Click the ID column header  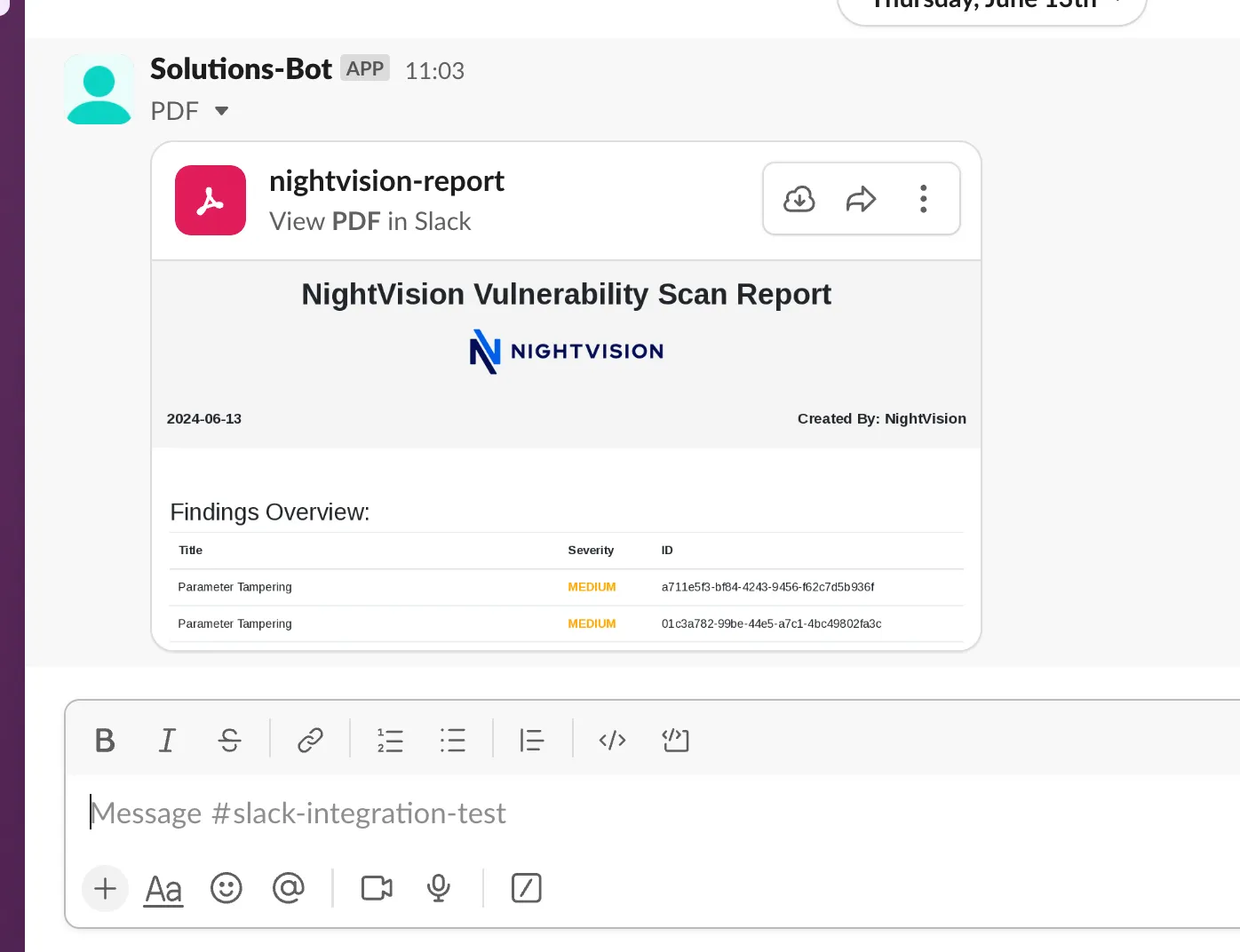click(x=667, y=551)
